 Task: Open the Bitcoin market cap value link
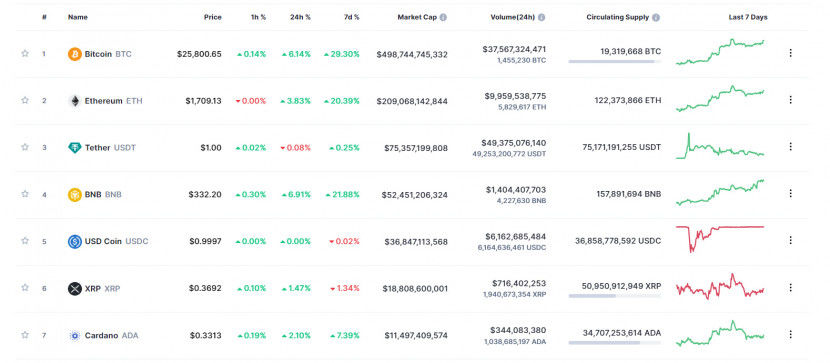point(412,54)
